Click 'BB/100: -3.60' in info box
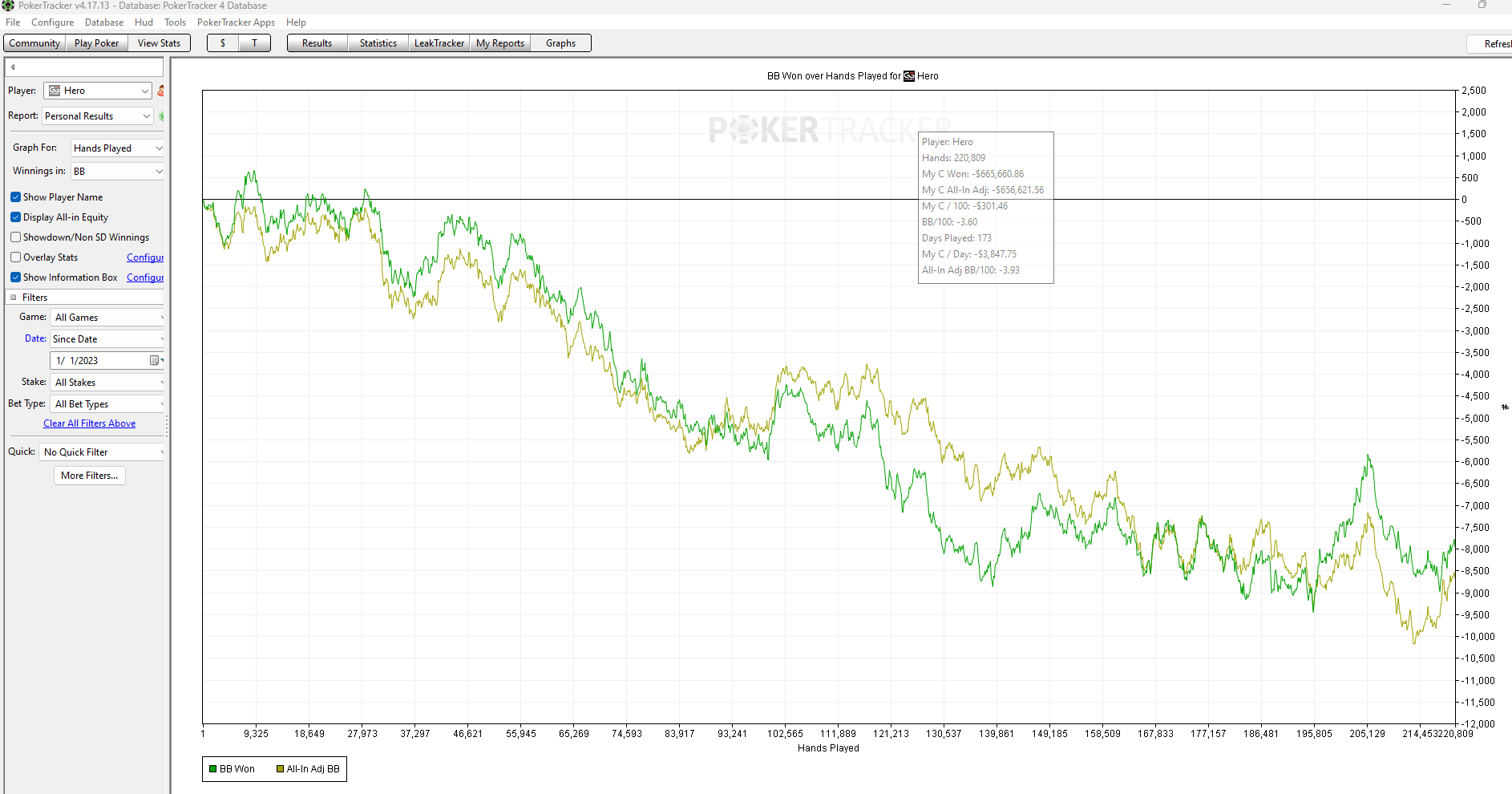 950,222
